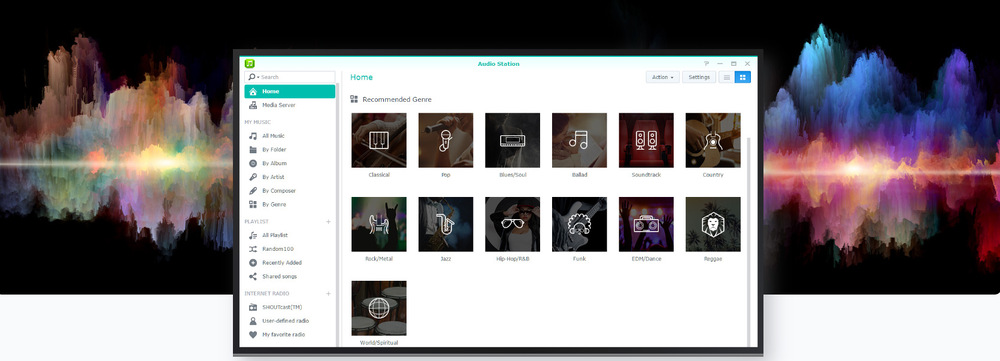Screen dimensions: 1000x361
Task: Open All Playlist entry
Action: coord(290,235)
